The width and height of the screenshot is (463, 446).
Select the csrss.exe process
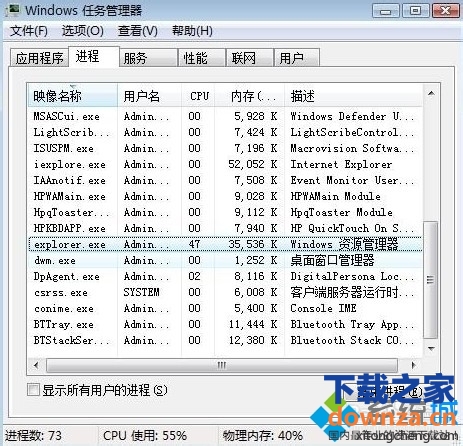225,292
